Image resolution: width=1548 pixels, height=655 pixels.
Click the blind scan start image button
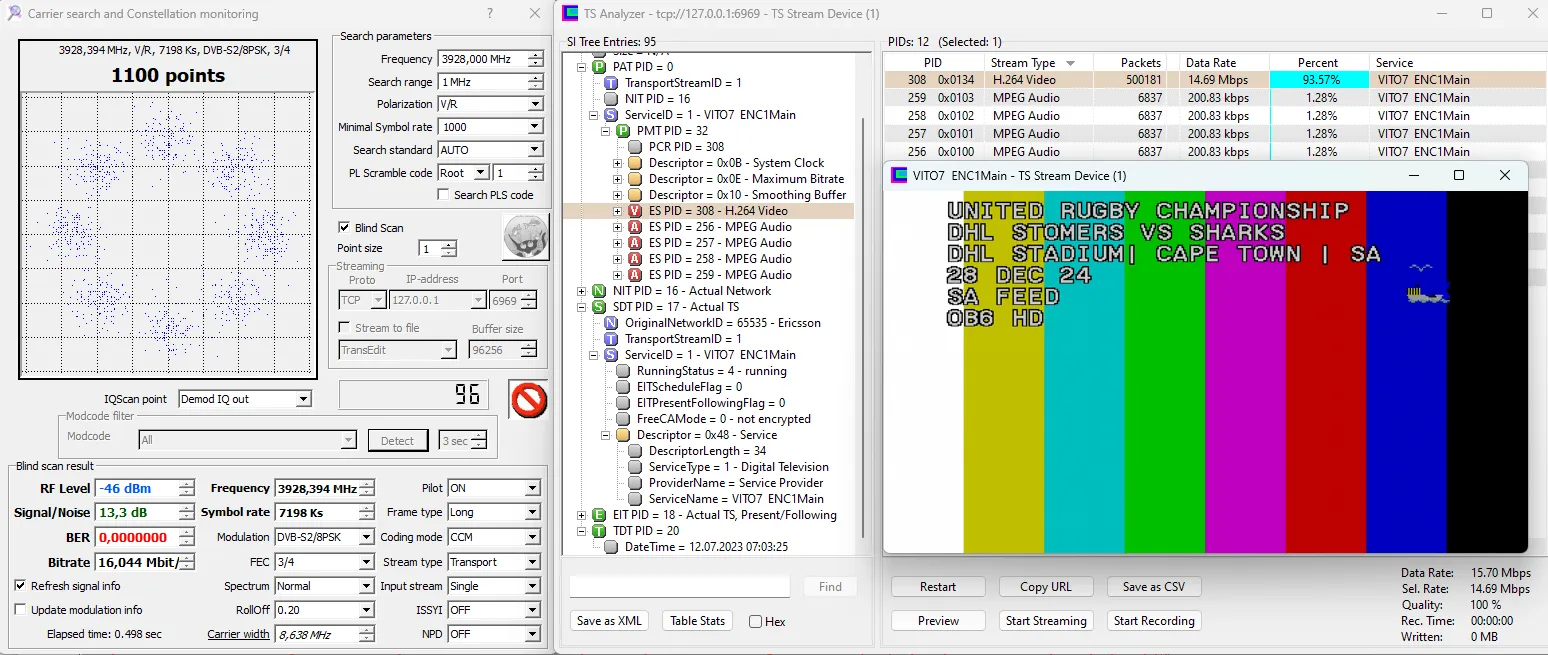pos(525,236)
